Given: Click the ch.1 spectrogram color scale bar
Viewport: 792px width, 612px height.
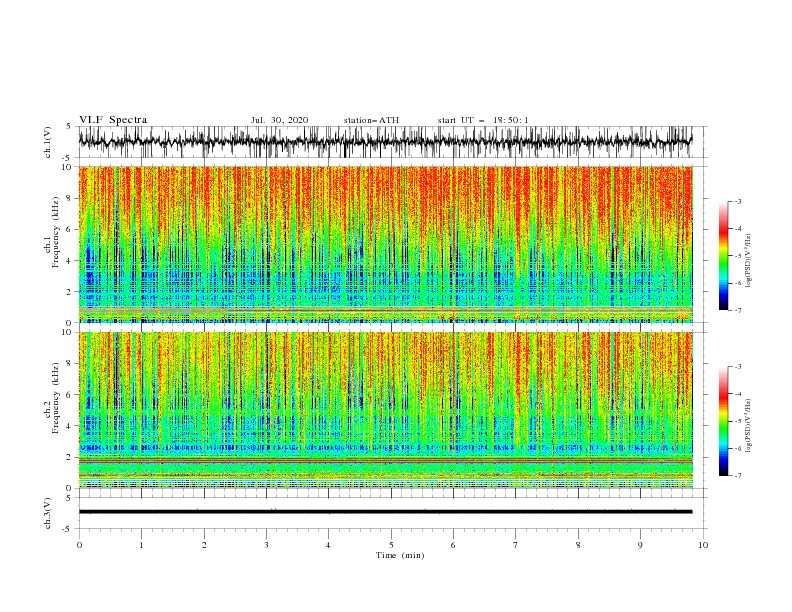Looking at the screenshot, I should (723, 255).
